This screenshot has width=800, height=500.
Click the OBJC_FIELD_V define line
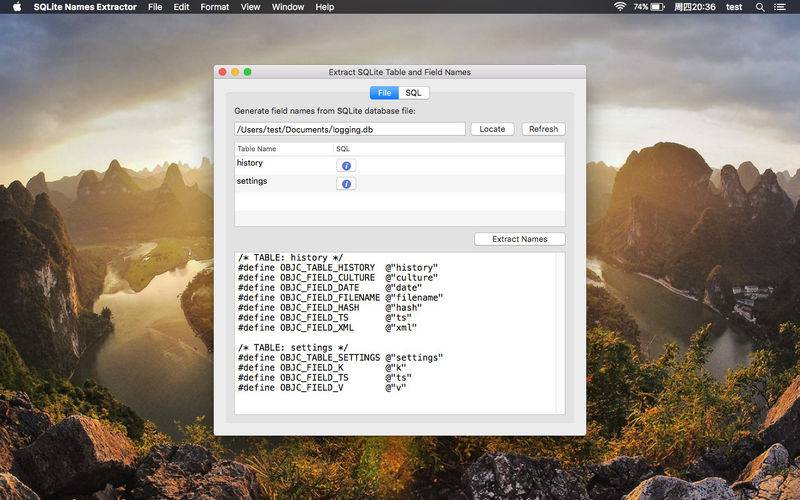point(322,388)
